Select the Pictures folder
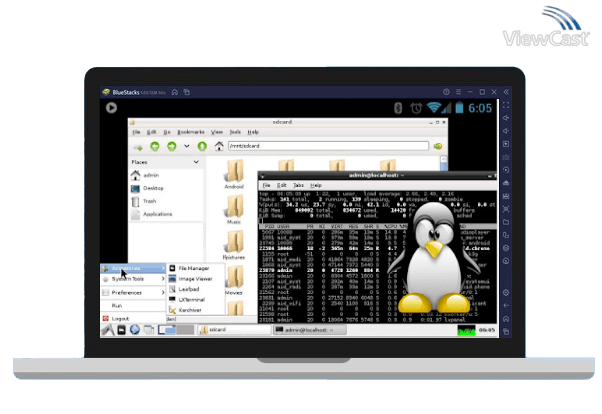Screen dimensions: 602x414 [234, 245]
